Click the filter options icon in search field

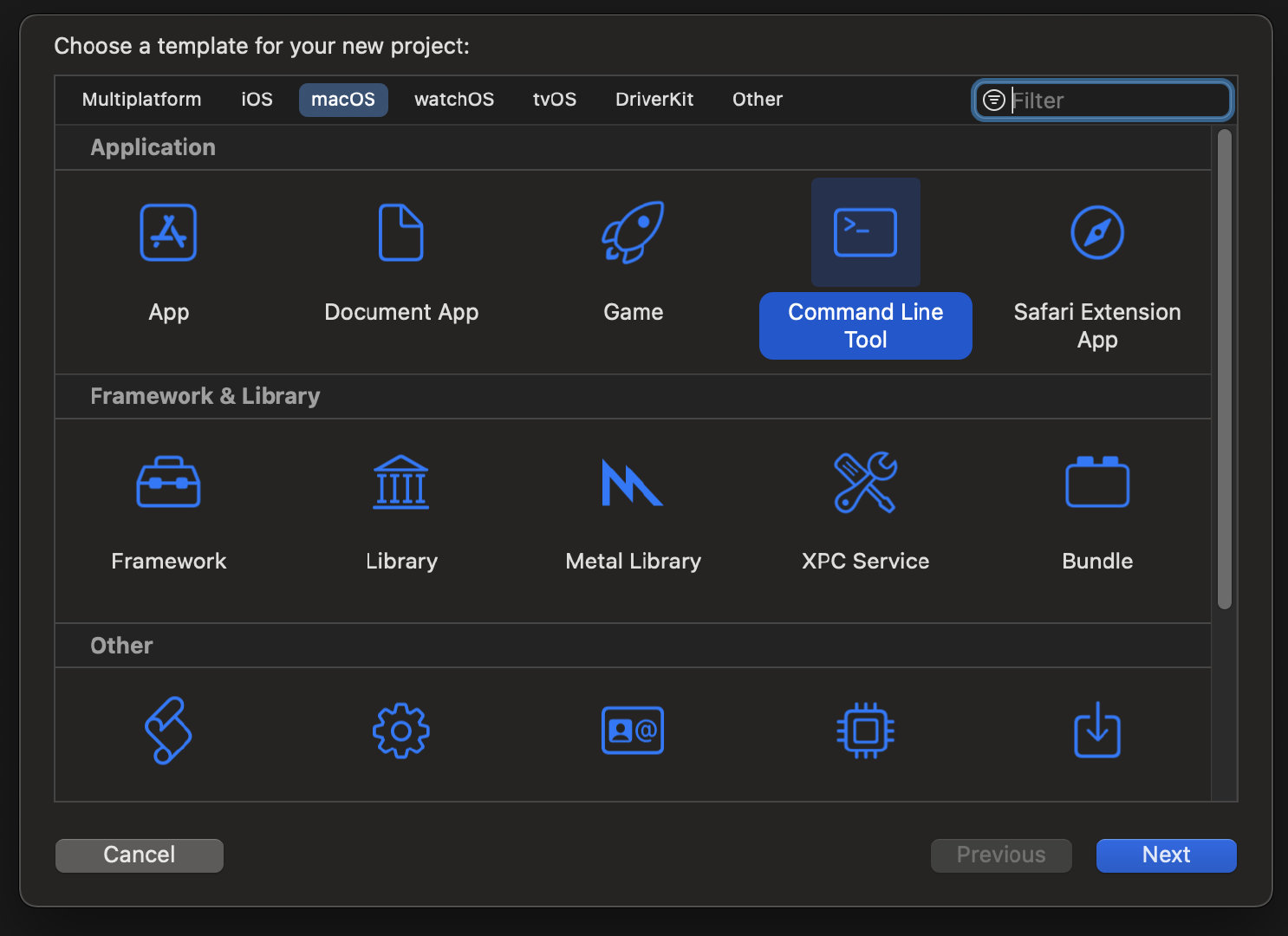[993, 101]
